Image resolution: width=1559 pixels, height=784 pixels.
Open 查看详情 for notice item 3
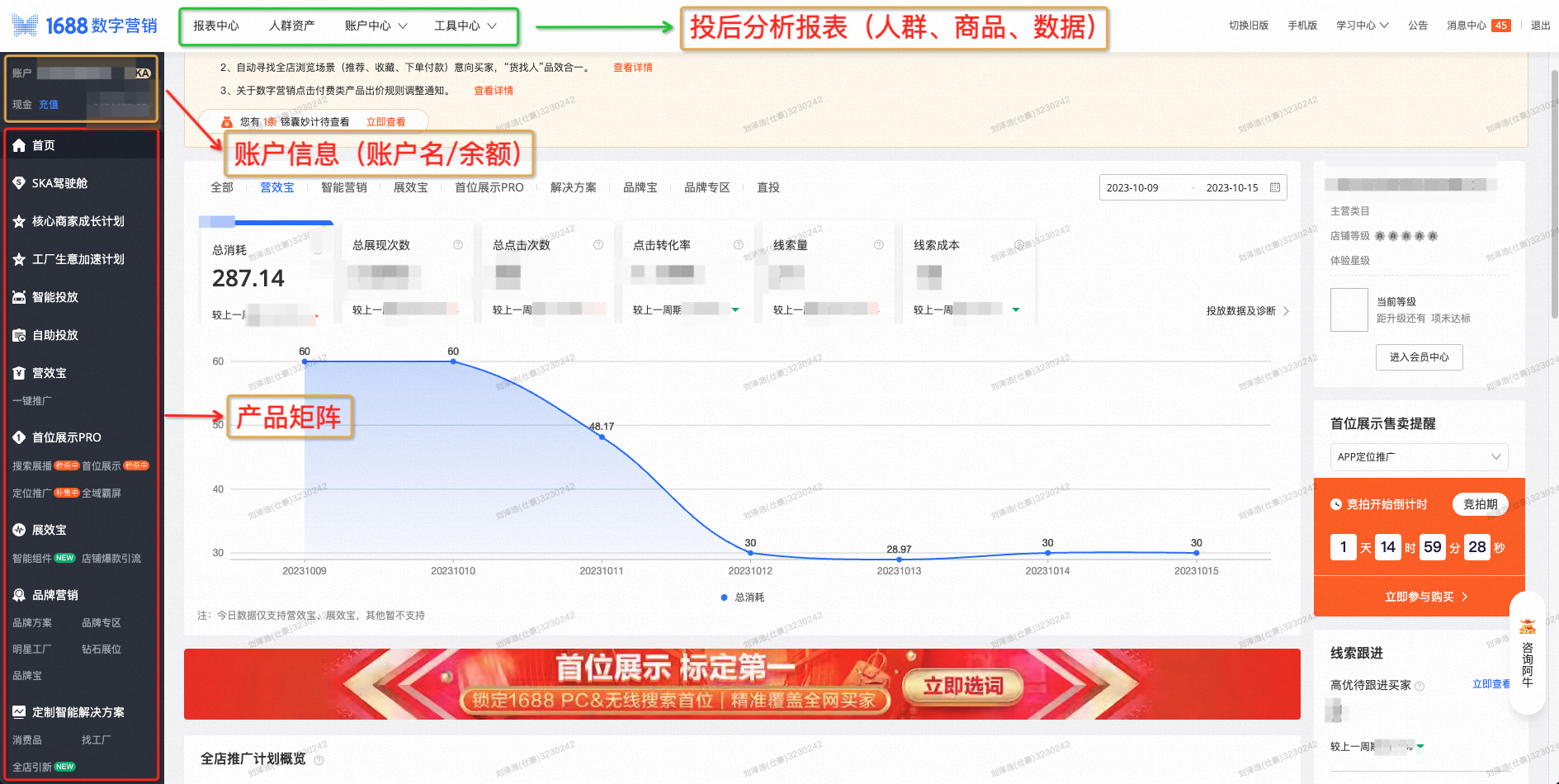point(494,91)
